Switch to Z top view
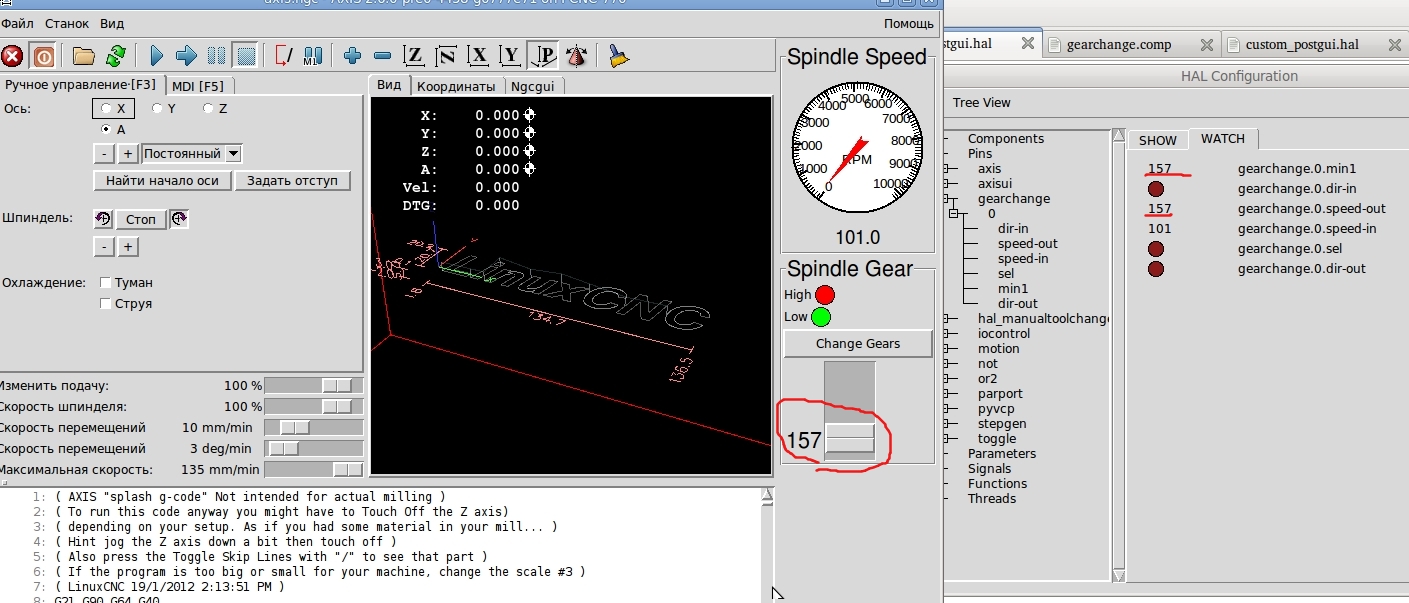 414,56
